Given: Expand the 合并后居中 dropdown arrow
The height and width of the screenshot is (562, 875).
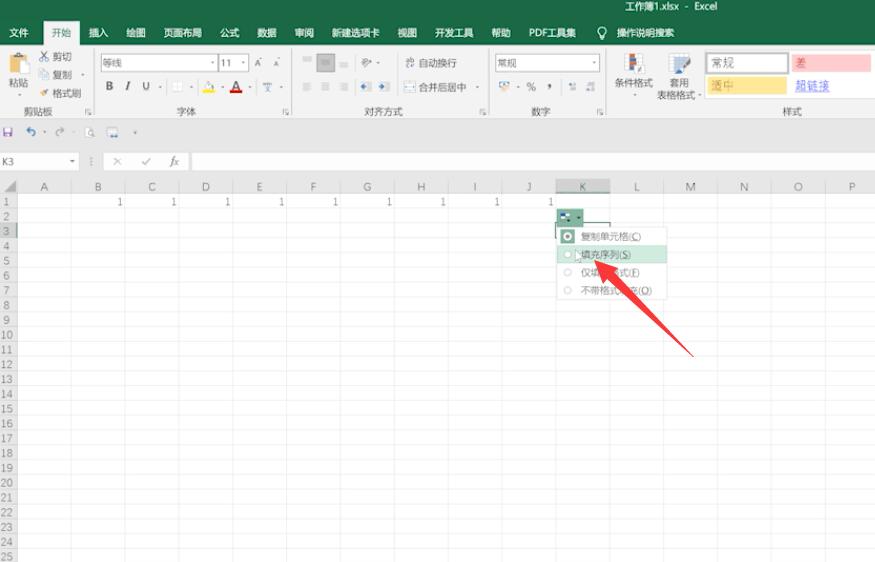Looking at the screenshot, I should tap(477, 87).
